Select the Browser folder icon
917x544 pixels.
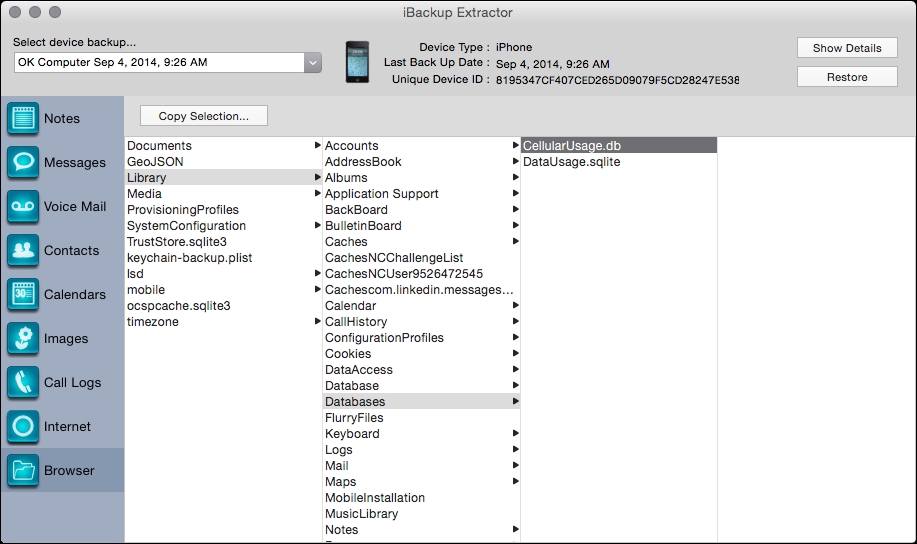pyautogui.click(x=23, y=470)
